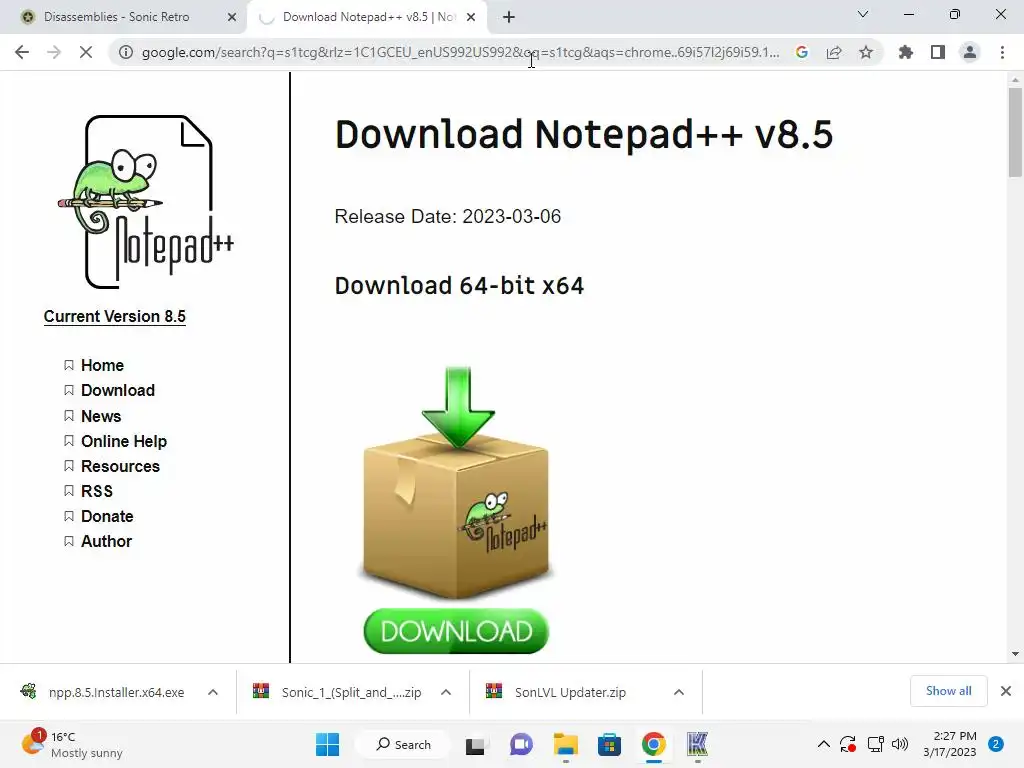The height and width of the screenshot is (768, 1024).
Task: Select the Download Notepad++ v8.5 tab
Action: click(x=369, y=18)
